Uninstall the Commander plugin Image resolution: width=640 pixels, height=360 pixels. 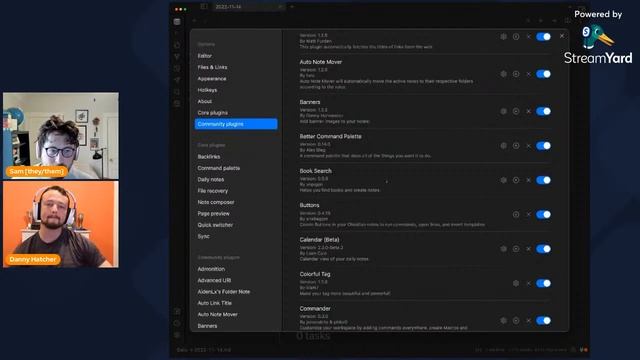[529, 320]
